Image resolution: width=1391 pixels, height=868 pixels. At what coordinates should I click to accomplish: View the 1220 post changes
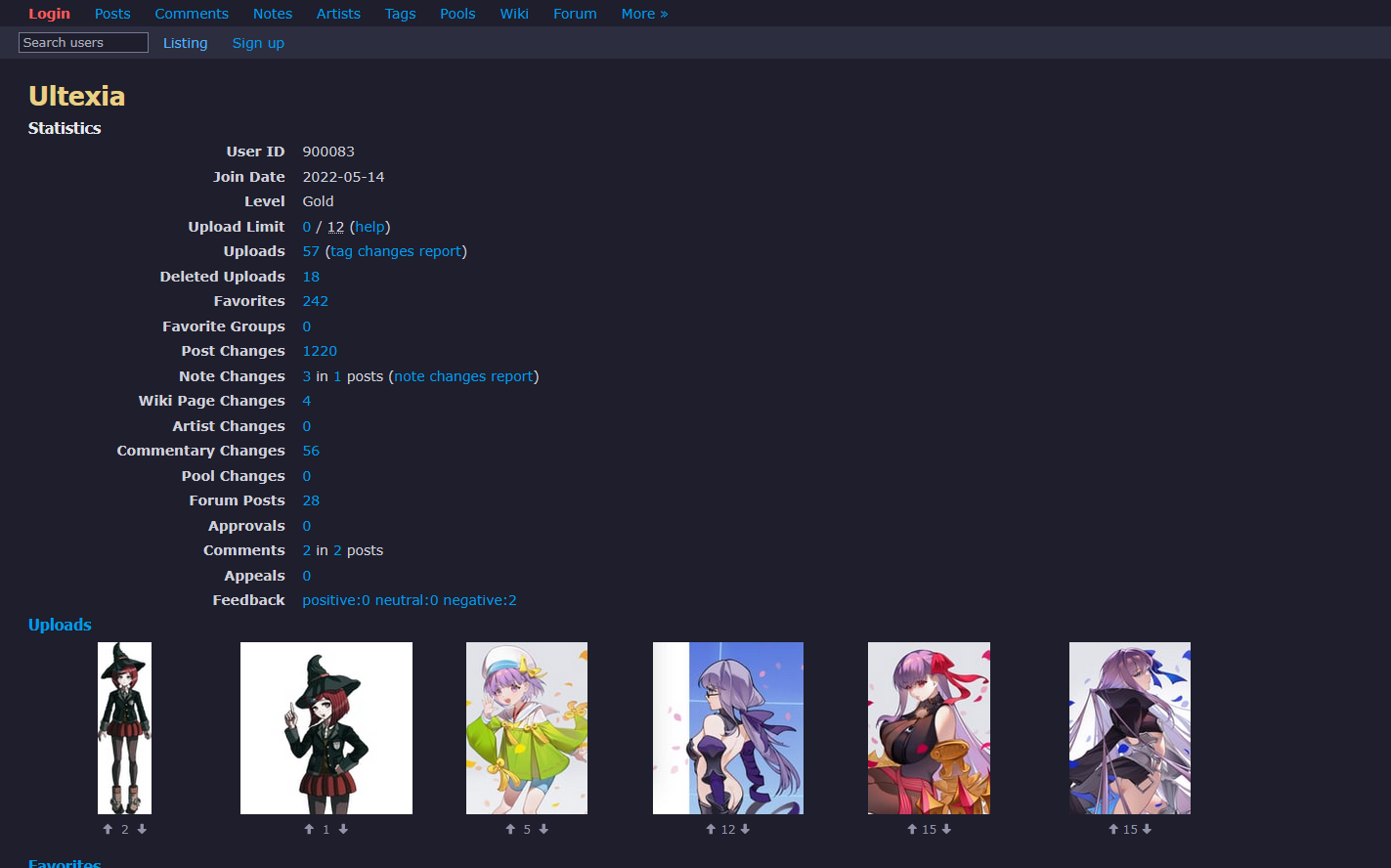click(x=320, y=351)
